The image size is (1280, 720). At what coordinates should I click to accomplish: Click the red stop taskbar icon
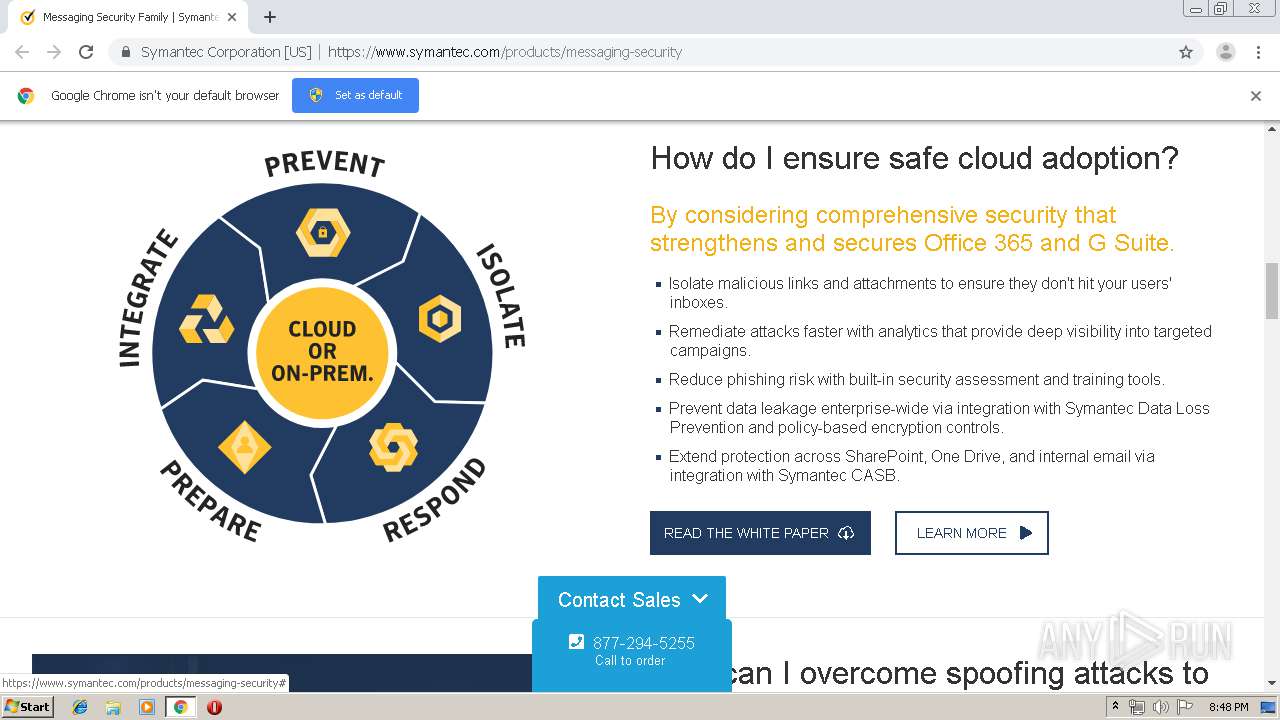(214, 707)
